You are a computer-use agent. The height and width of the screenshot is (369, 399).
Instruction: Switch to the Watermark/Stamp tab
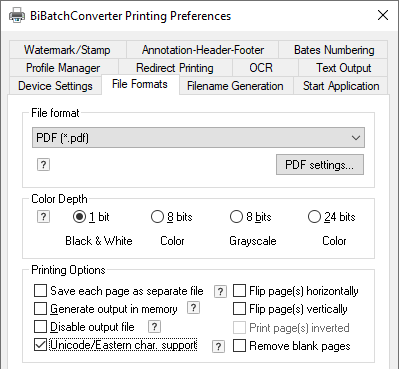pyautogui.click(x=67, y=50)
